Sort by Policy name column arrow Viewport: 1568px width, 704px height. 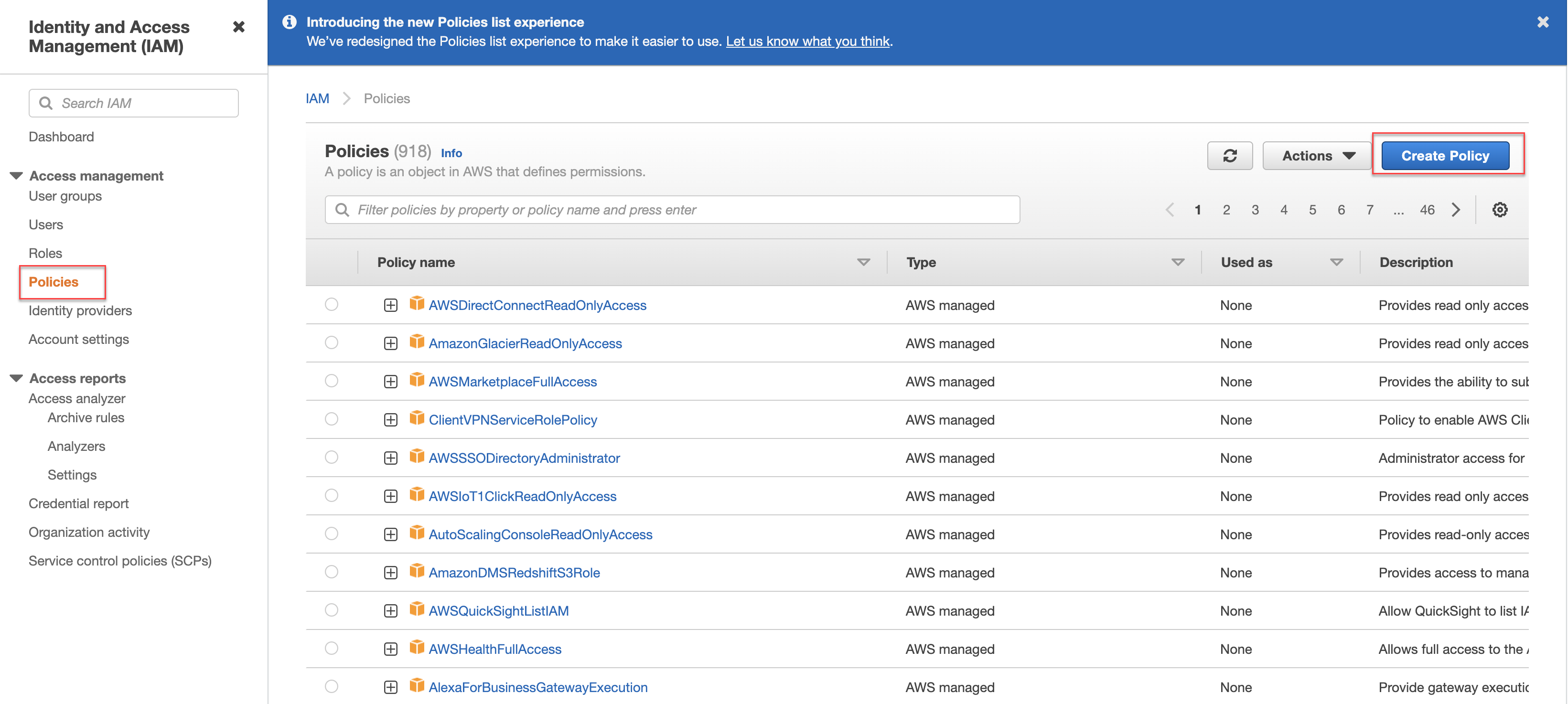863,262
